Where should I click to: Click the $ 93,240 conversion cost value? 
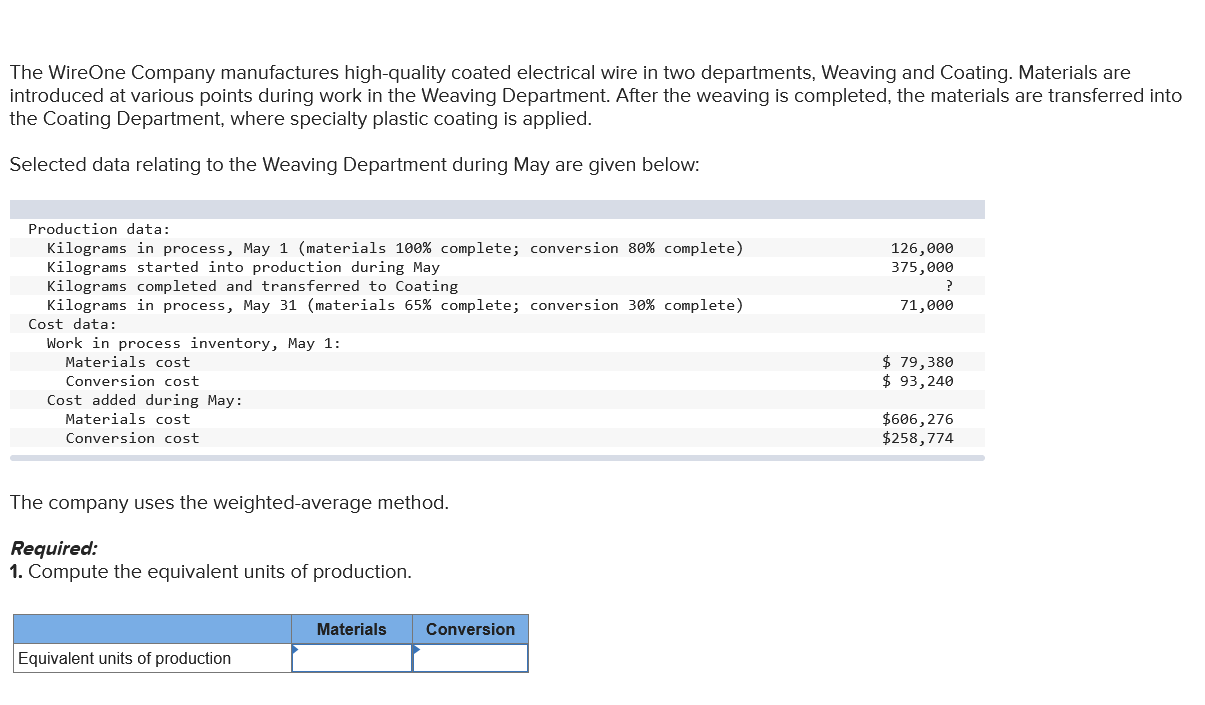pyautogui.click(x=917, y=381)
